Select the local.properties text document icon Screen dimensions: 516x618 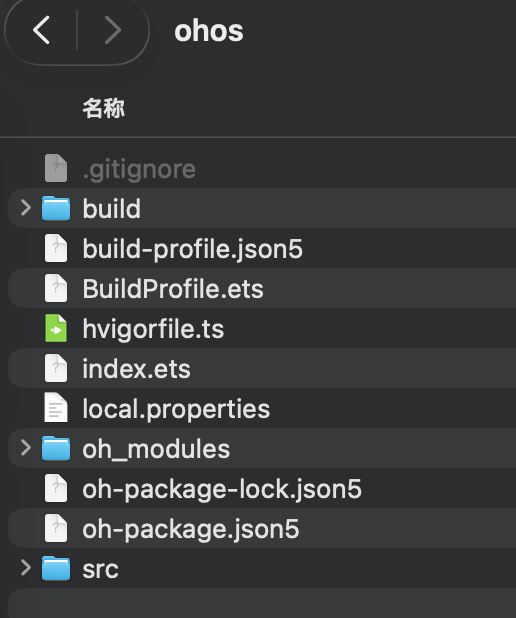pos(56,408)
